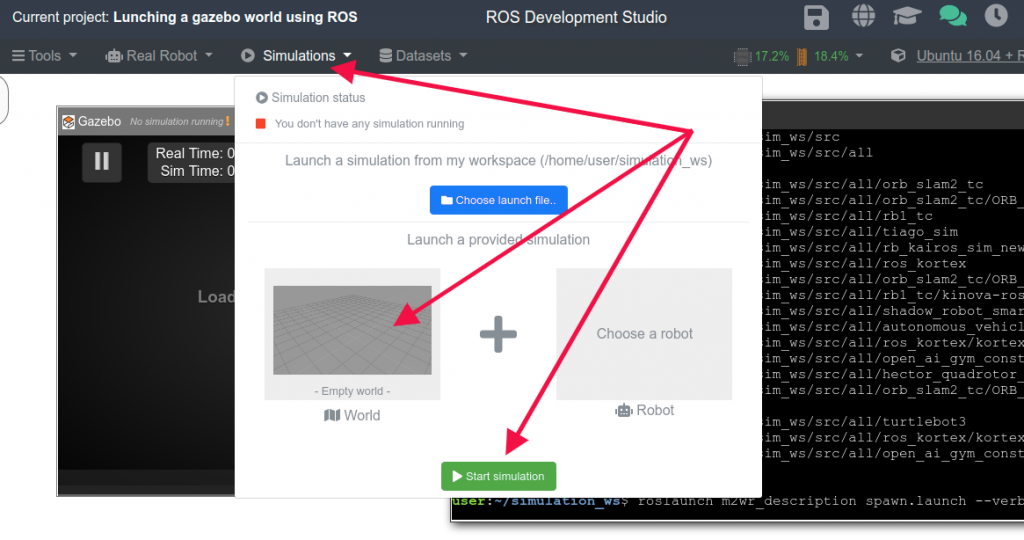Click the ROS Development Studio title
The image size is (1024, 540).
pos(576,18)
